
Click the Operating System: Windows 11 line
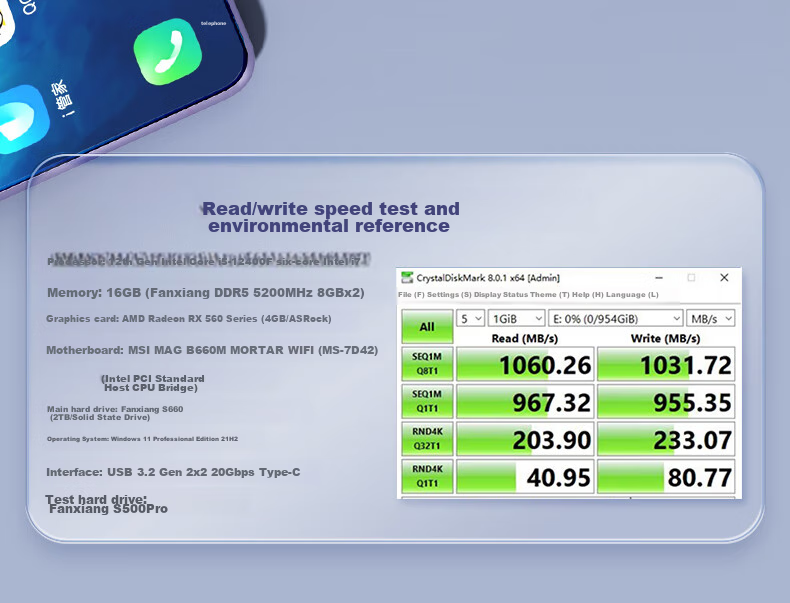(x=142, y=439)
